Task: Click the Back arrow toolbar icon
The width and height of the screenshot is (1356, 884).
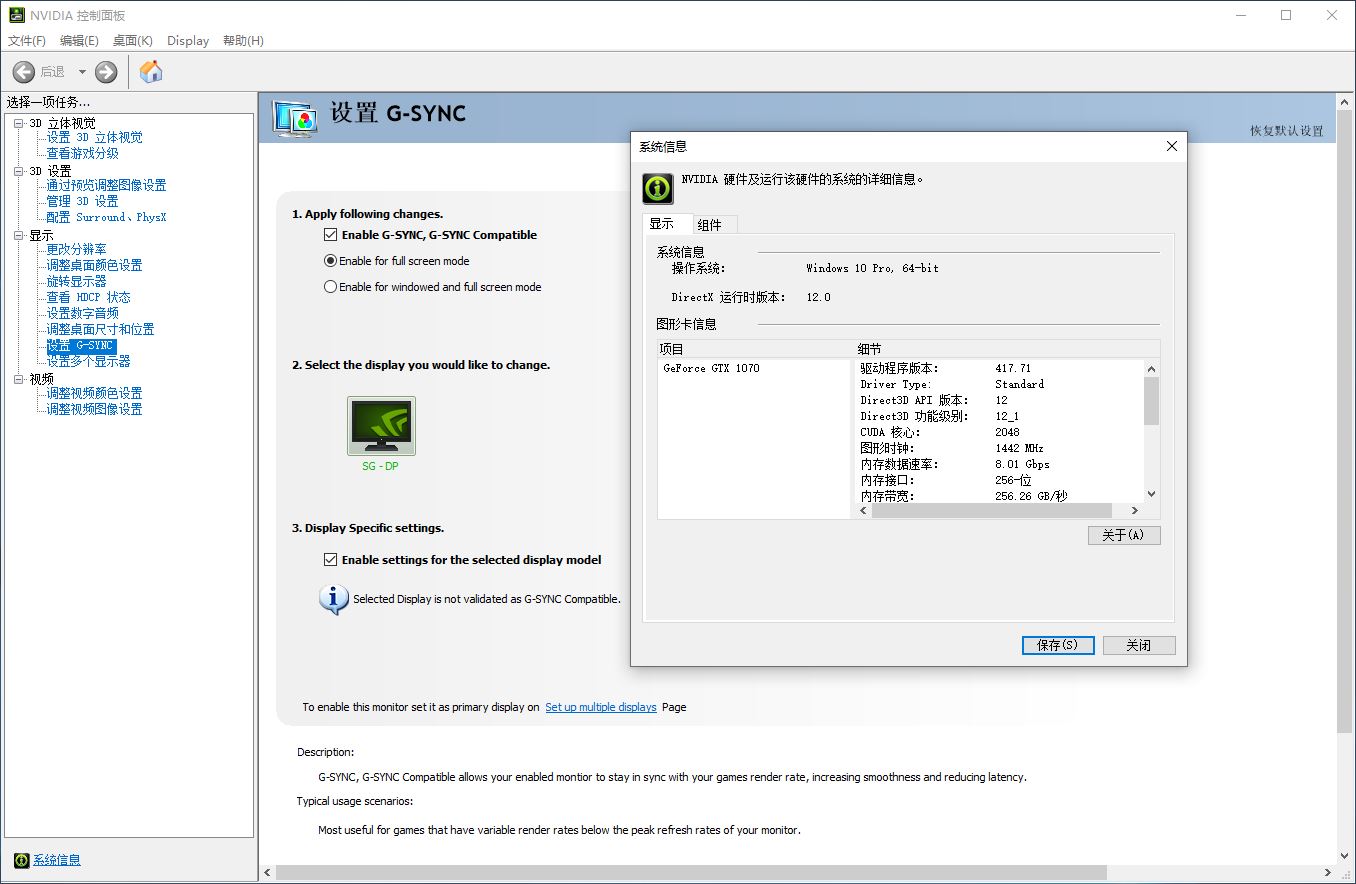Action: pos(24,72)
